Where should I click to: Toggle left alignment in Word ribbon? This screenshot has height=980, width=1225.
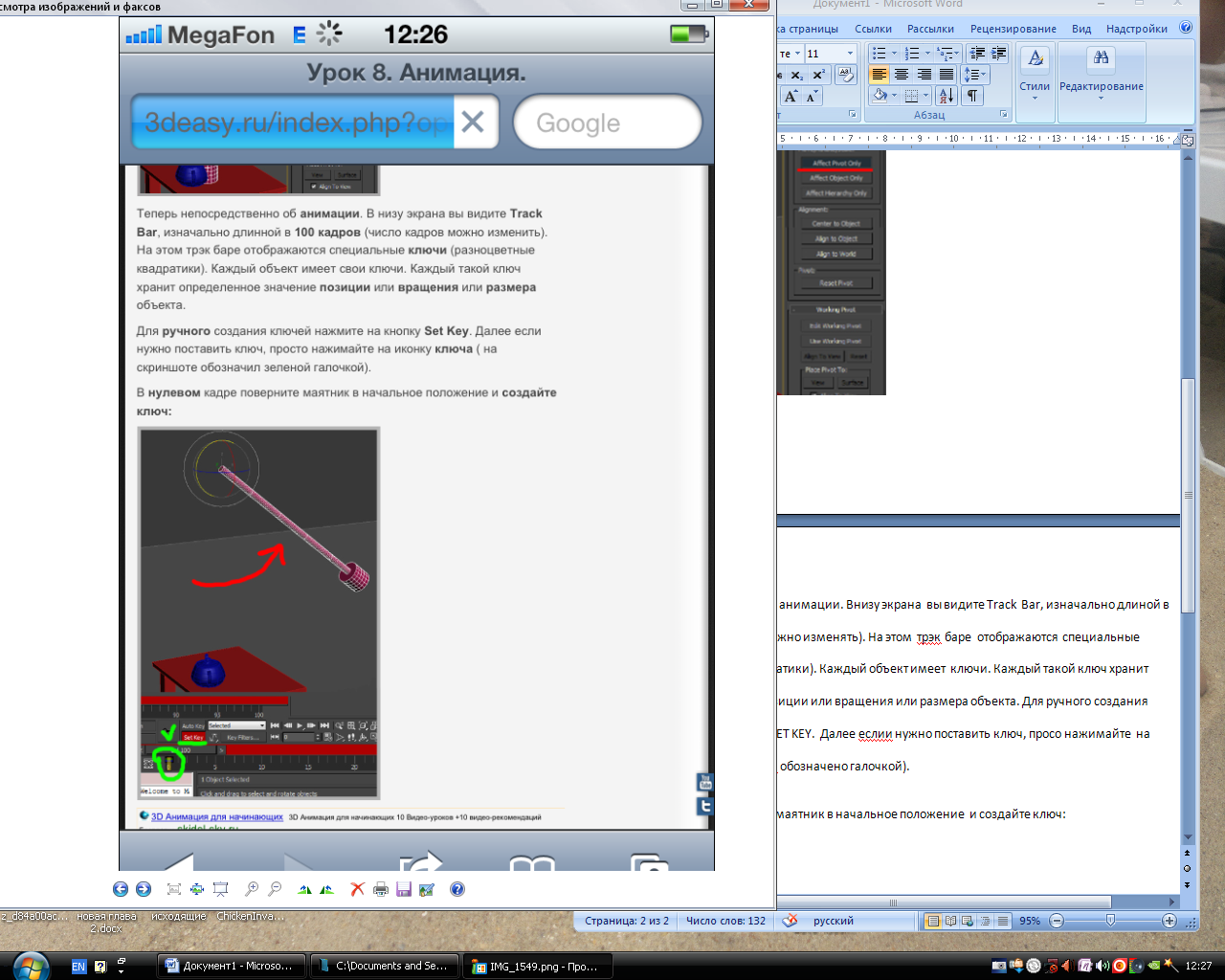point(880,75)
